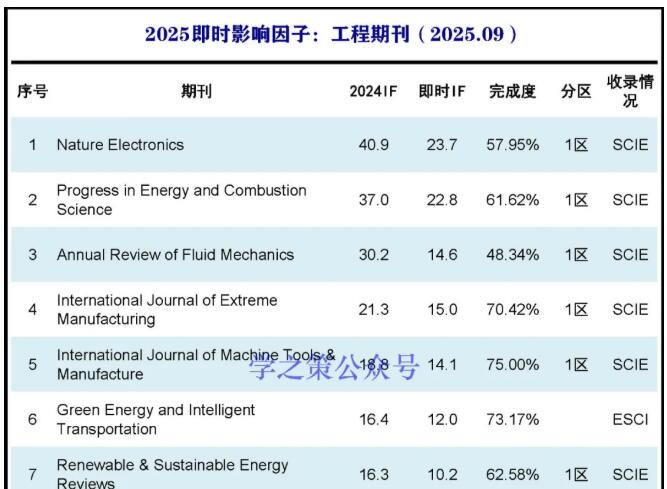Click the 学之策公众号 watermark text
This screenshot has height=489, width=667.
point(333,367)
